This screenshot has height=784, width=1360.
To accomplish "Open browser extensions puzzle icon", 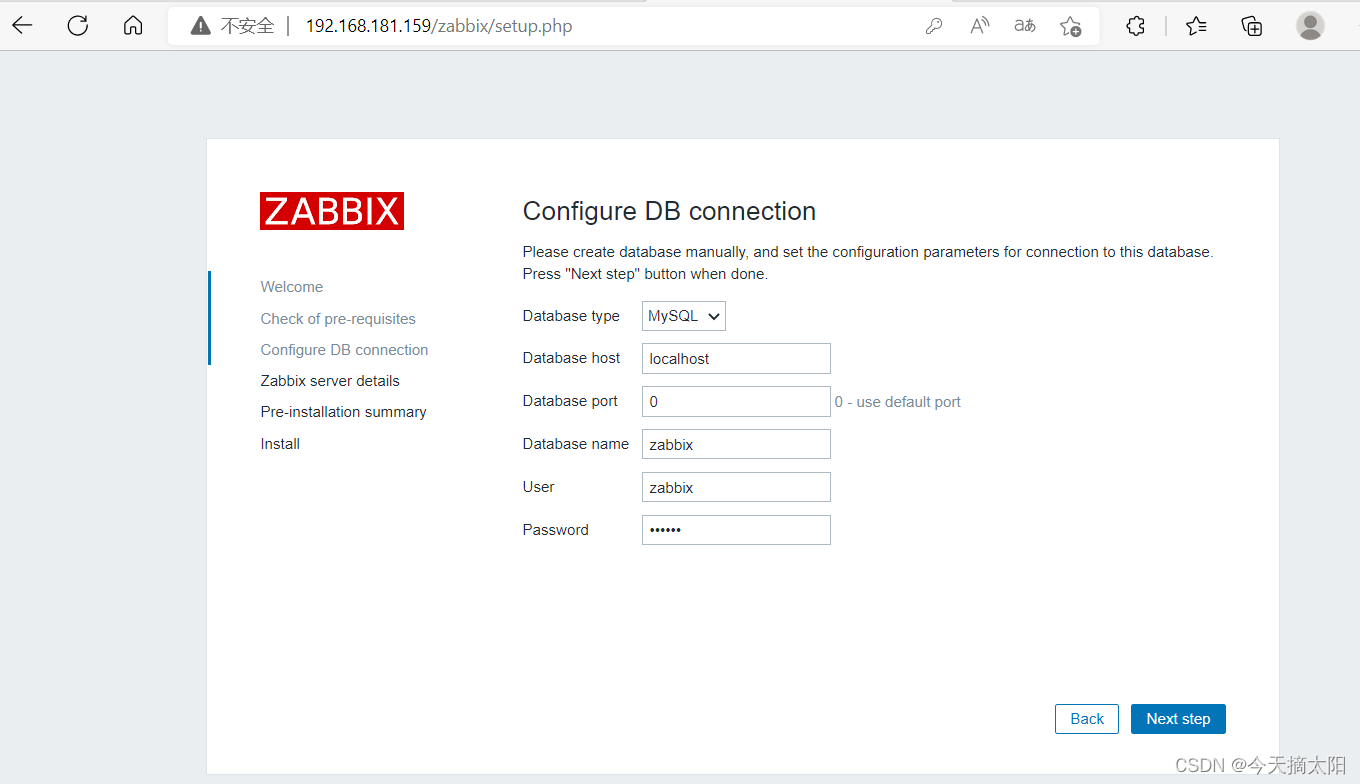I will (1135, 26).
